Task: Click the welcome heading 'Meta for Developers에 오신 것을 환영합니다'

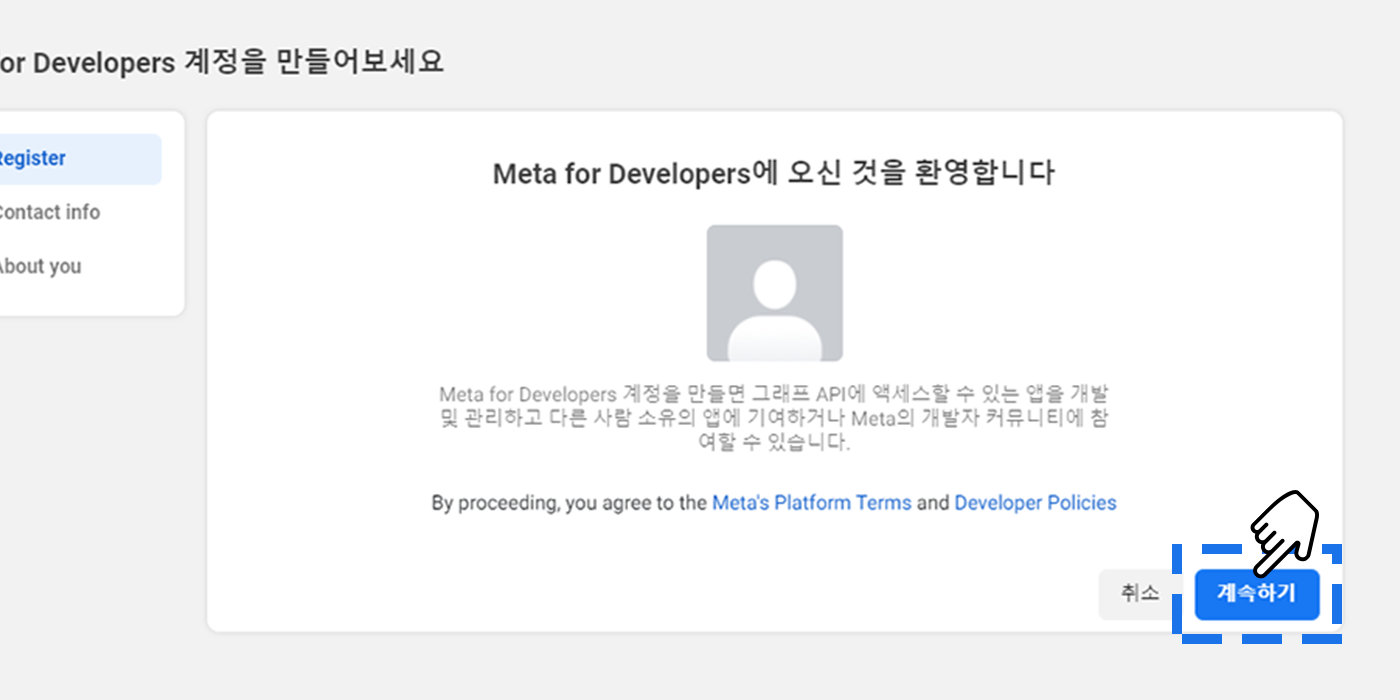Action: [x=774, y=173]
